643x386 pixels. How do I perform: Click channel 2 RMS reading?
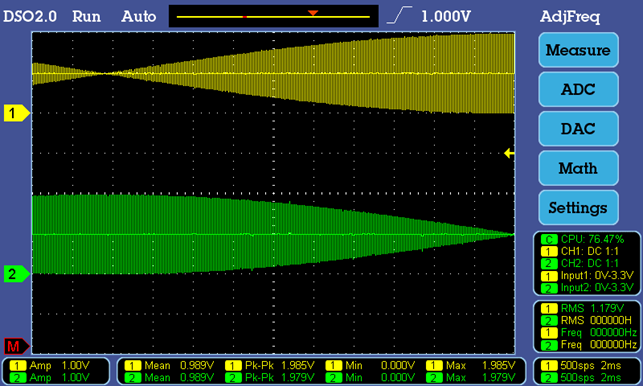pyautogui.click(x=596, y=320)
